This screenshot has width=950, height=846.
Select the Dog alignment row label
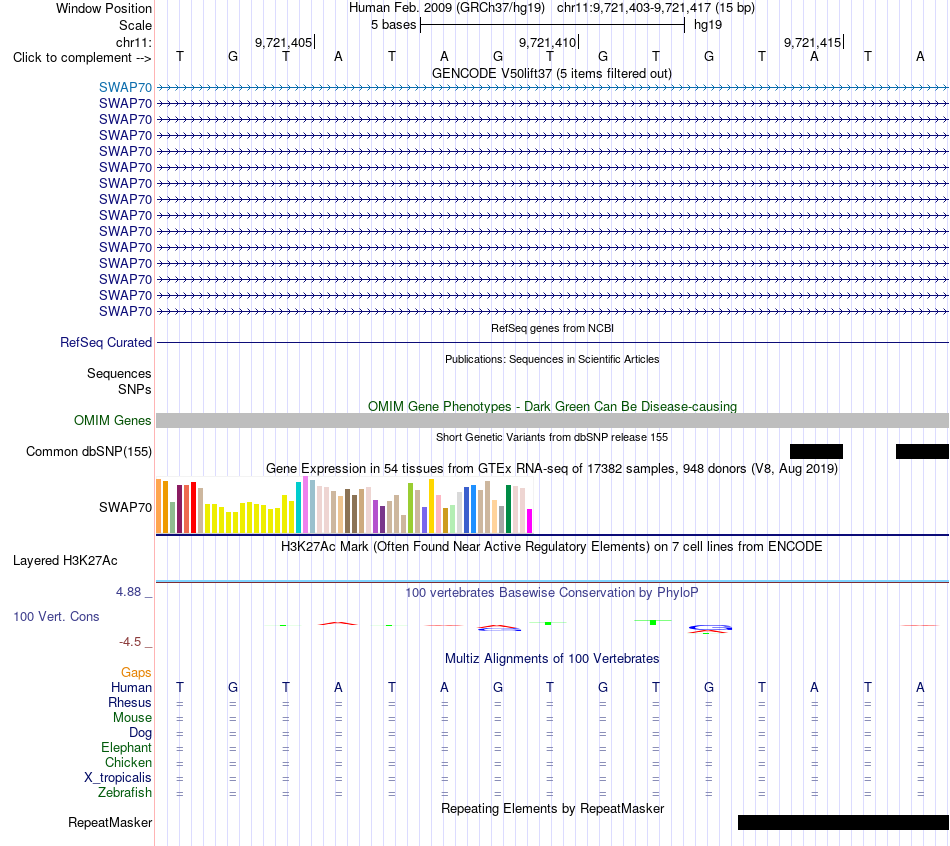point(140,733)
